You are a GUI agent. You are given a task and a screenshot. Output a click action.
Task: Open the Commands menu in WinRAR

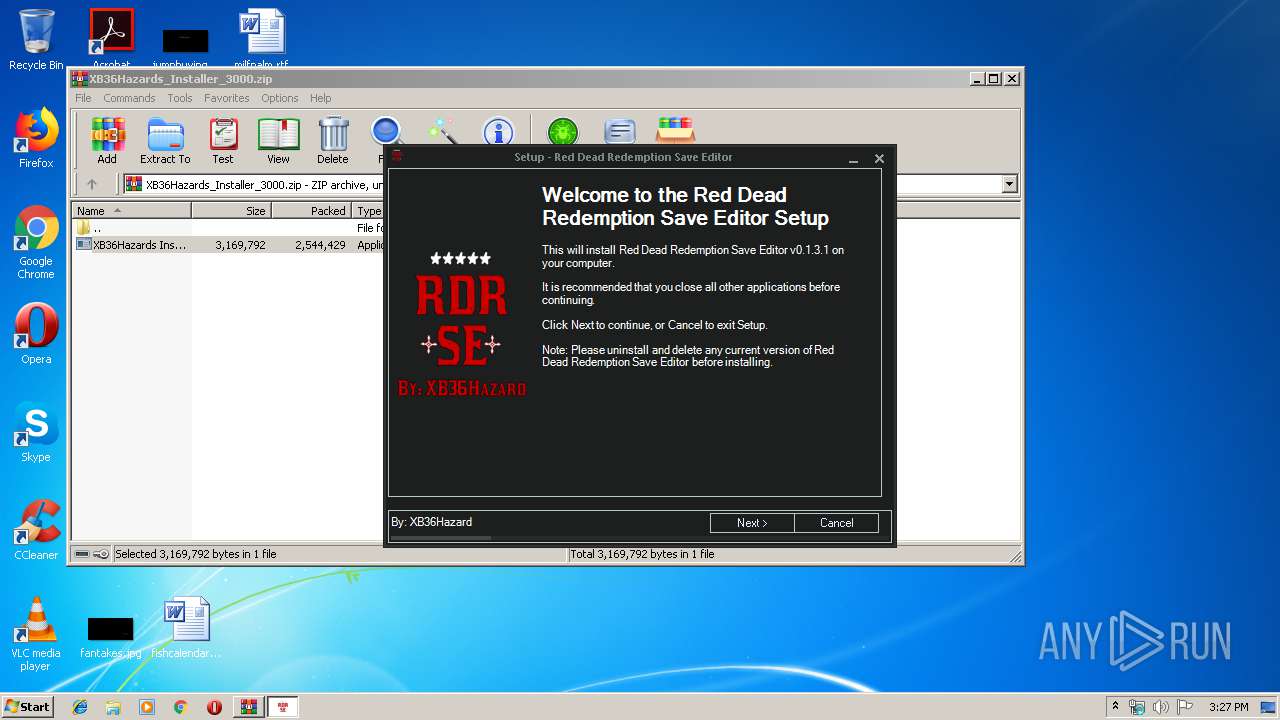pyautogui.click(x=129, y=98)
